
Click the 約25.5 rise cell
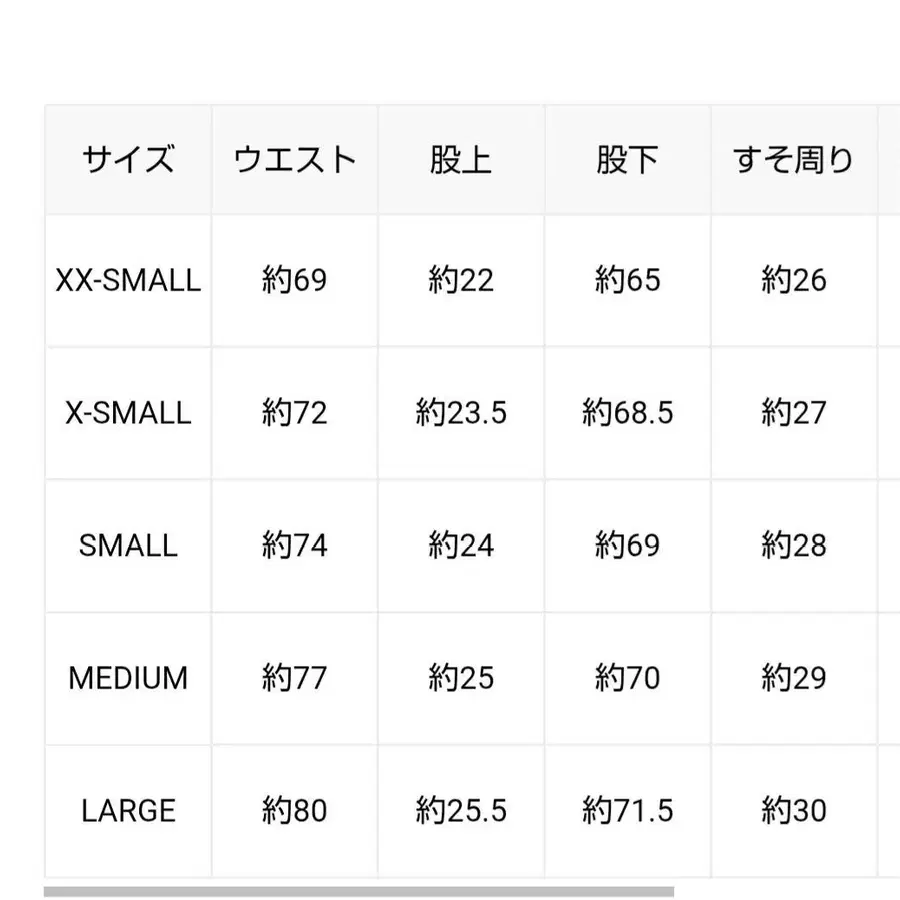[x=461, y=810]
